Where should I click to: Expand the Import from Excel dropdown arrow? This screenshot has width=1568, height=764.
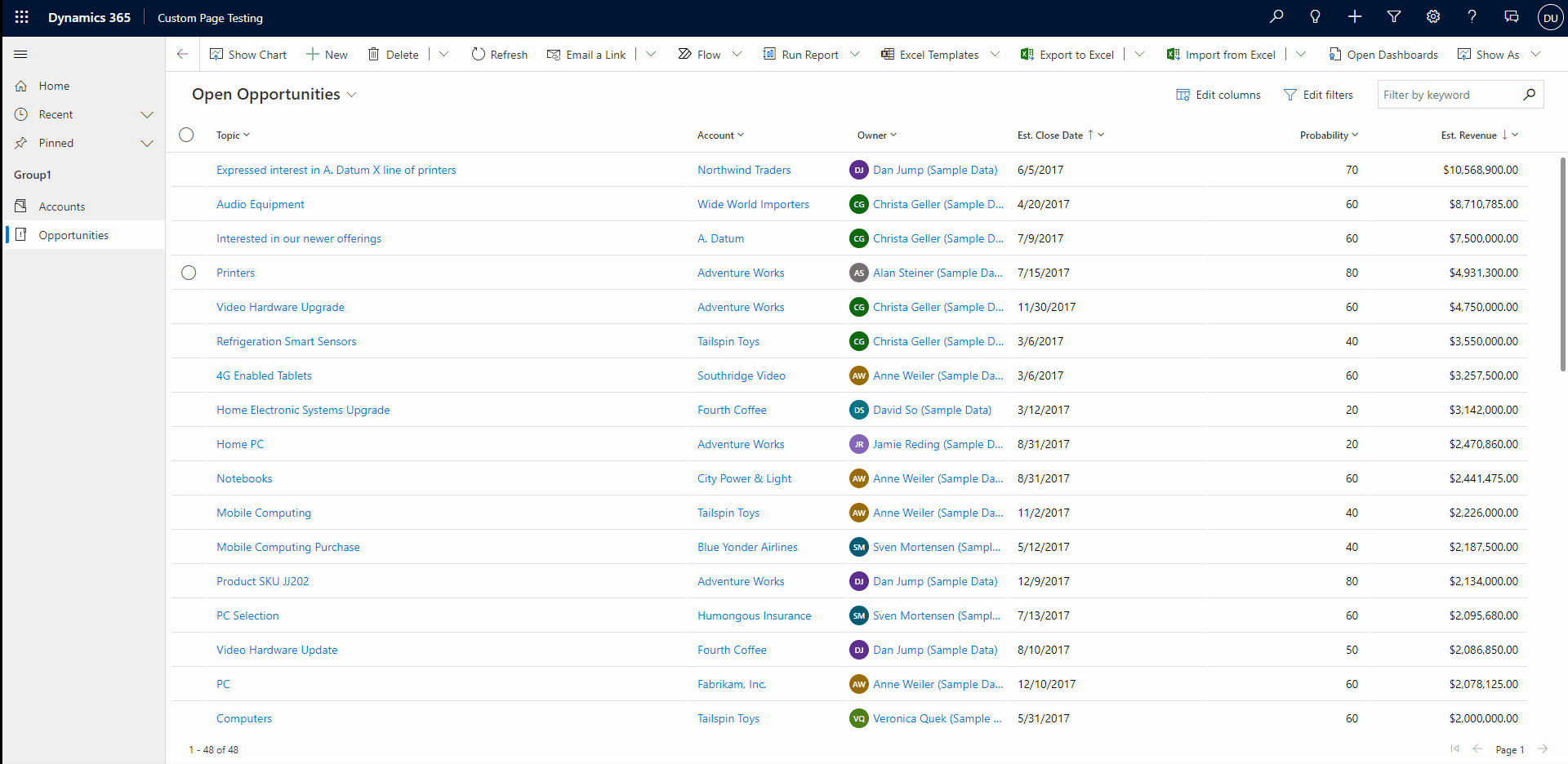click(1301, 55)
